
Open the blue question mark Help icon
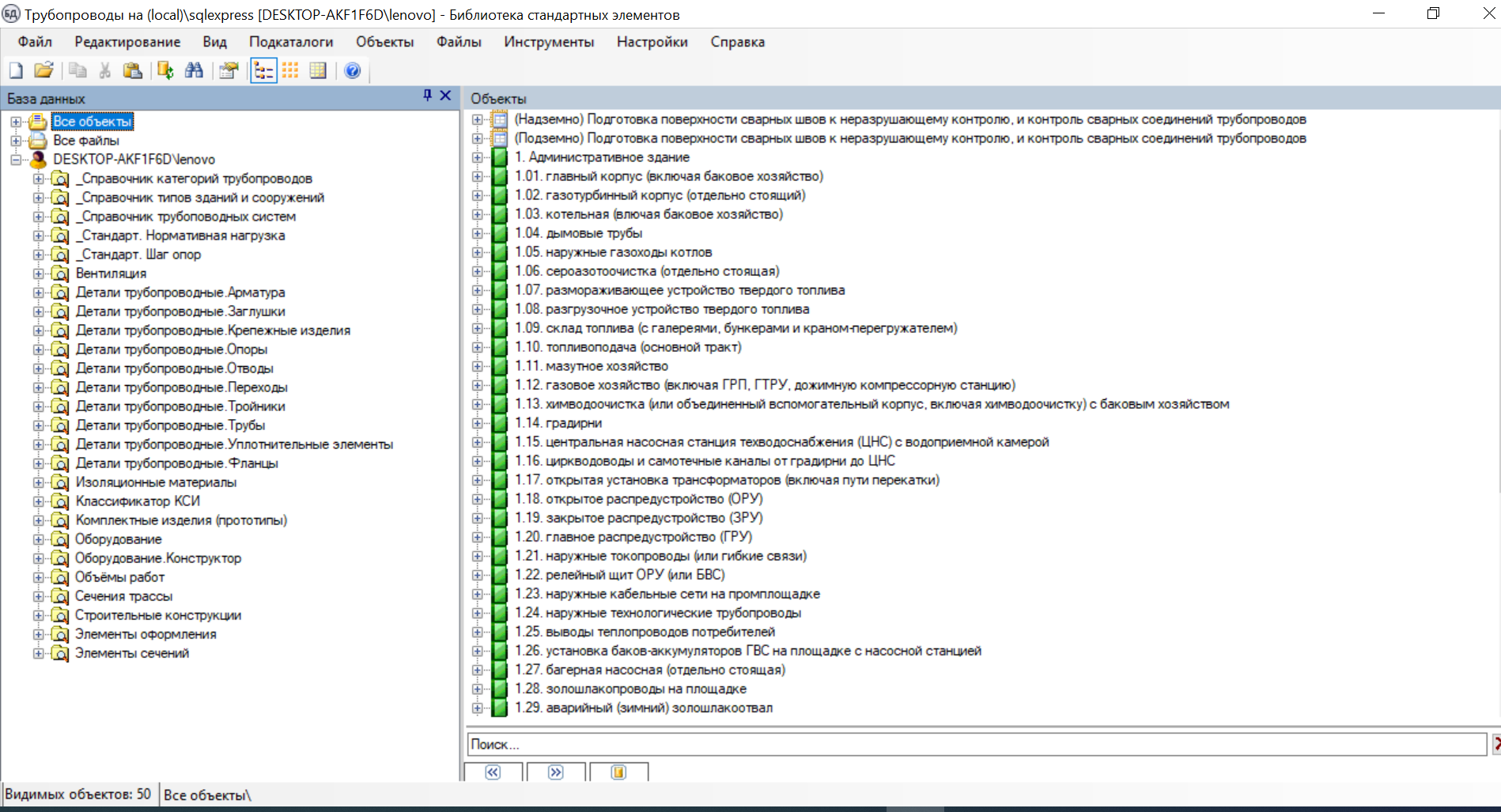pyautogui.click(x=353, y=71)
